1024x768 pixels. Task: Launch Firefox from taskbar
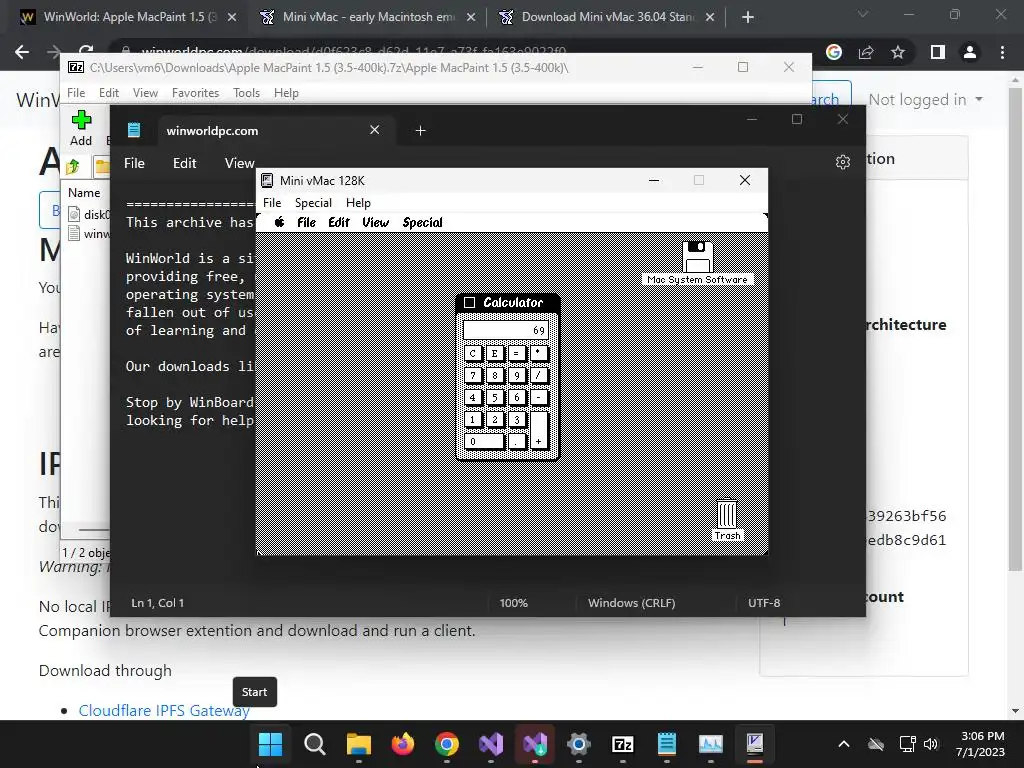click(402, 744)
